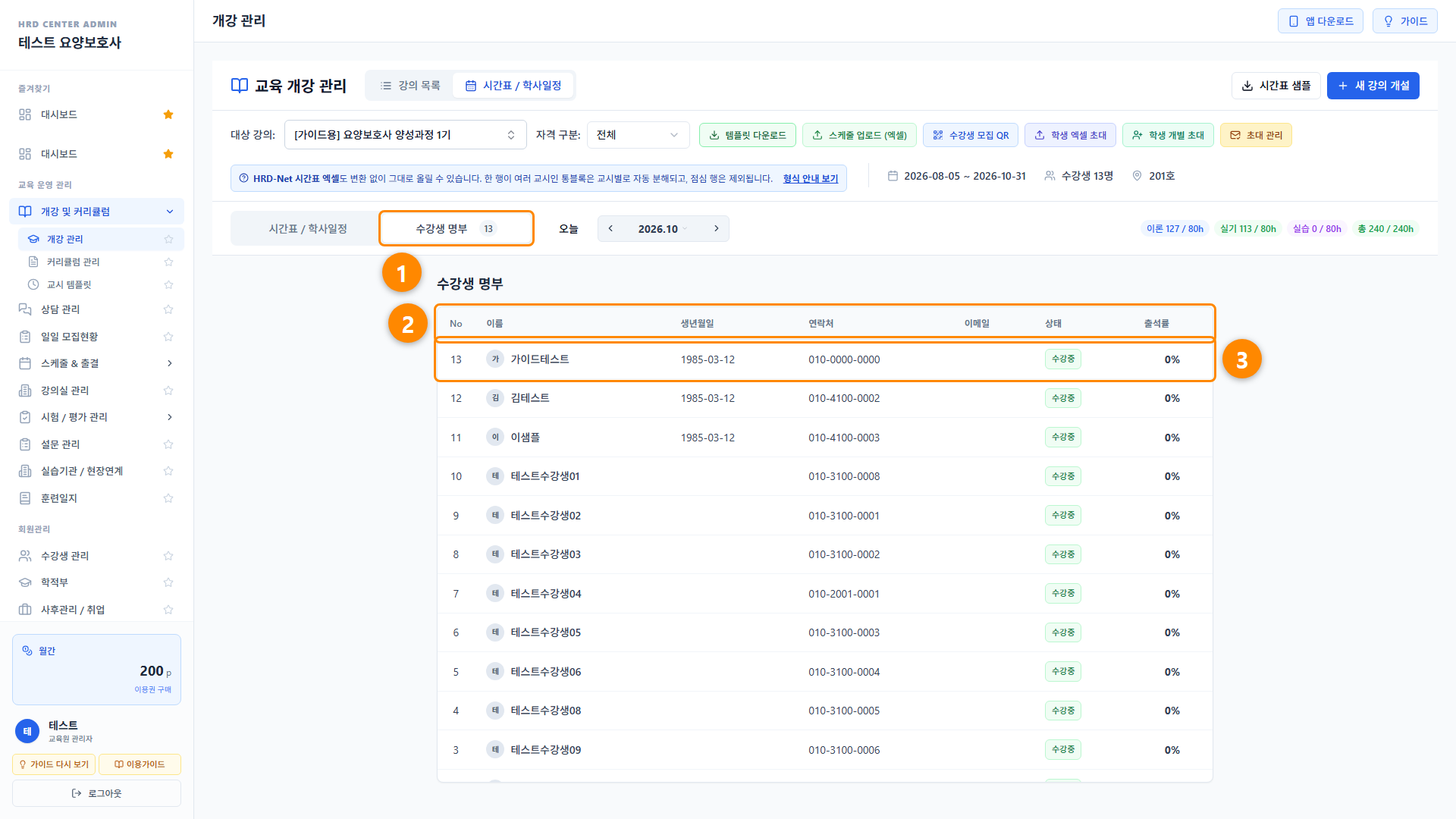Screen dimensions: 1456x819
Task: Click the 월간 coins icon
Action: (27, 651)
